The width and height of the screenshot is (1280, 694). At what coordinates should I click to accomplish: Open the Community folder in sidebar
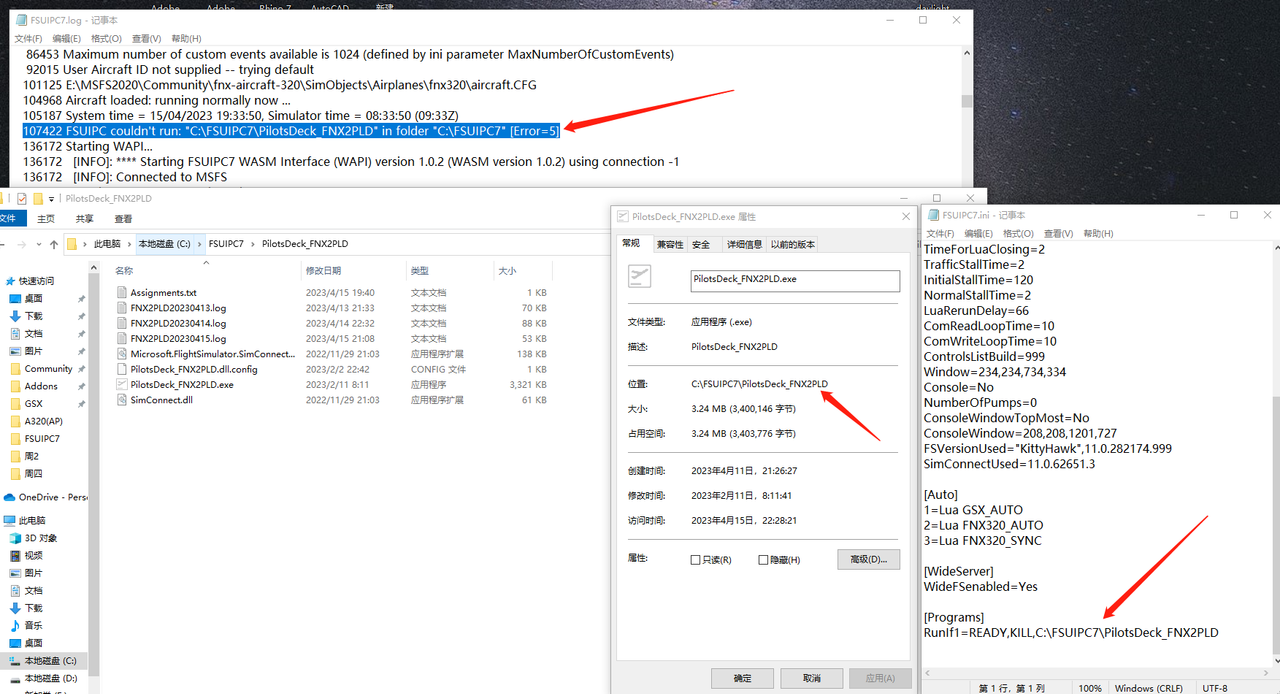point(48,369)
